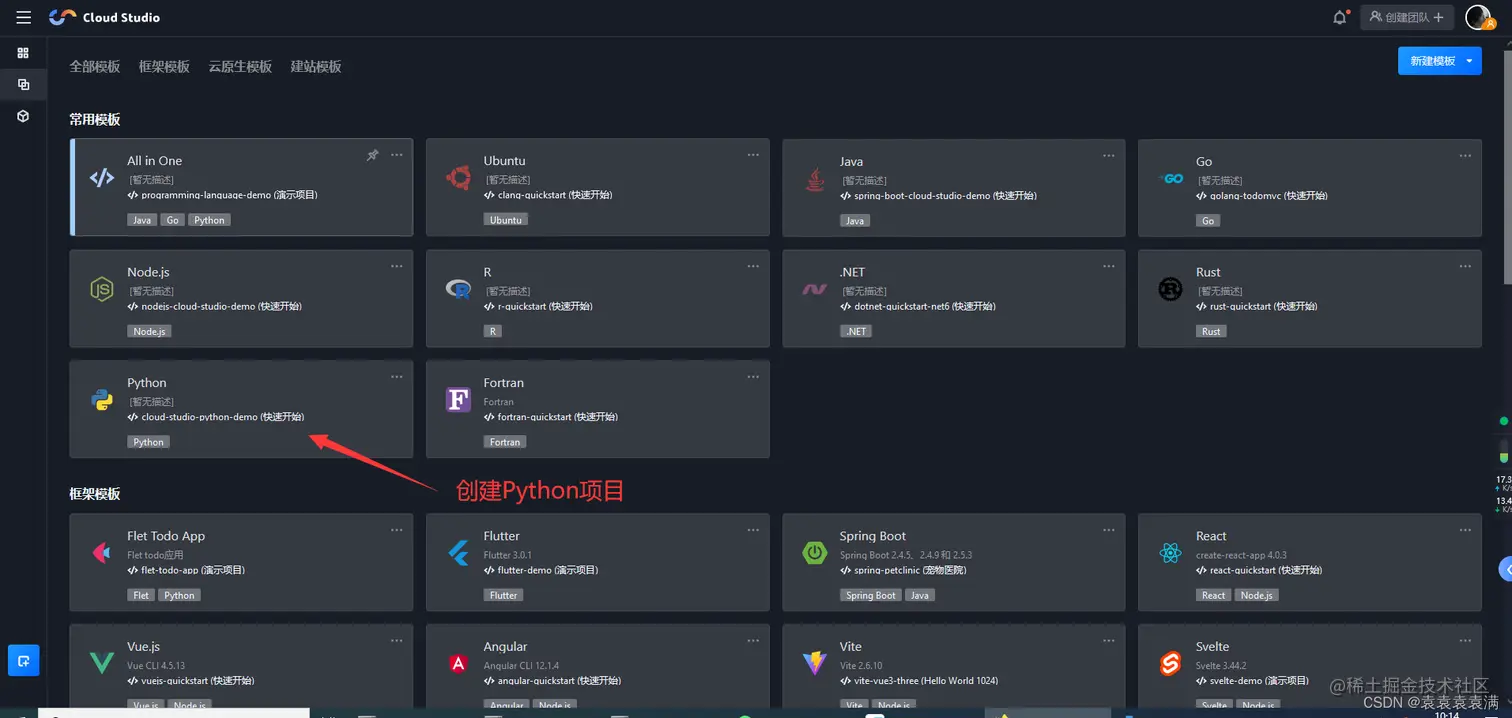Select the templates icon in sidebar
Screen dimensions: 1512x718
point(23,85)
